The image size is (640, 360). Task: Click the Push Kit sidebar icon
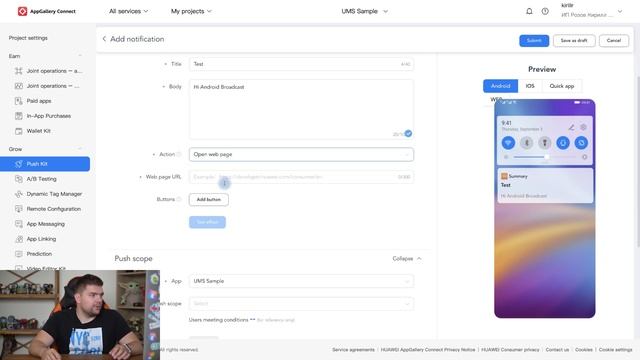[18, 164]
